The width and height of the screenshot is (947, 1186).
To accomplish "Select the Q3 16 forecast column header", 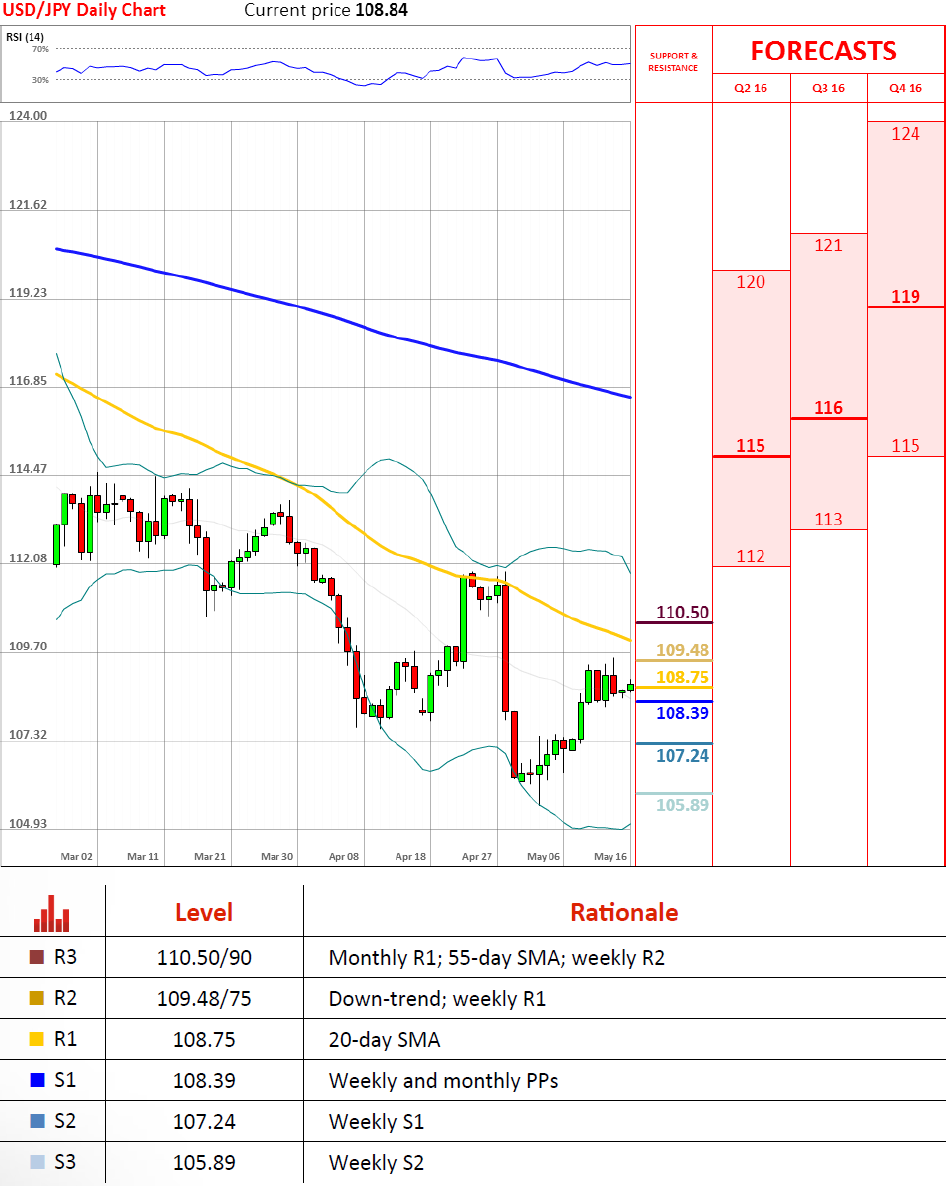I will click(x=828, y=88).
